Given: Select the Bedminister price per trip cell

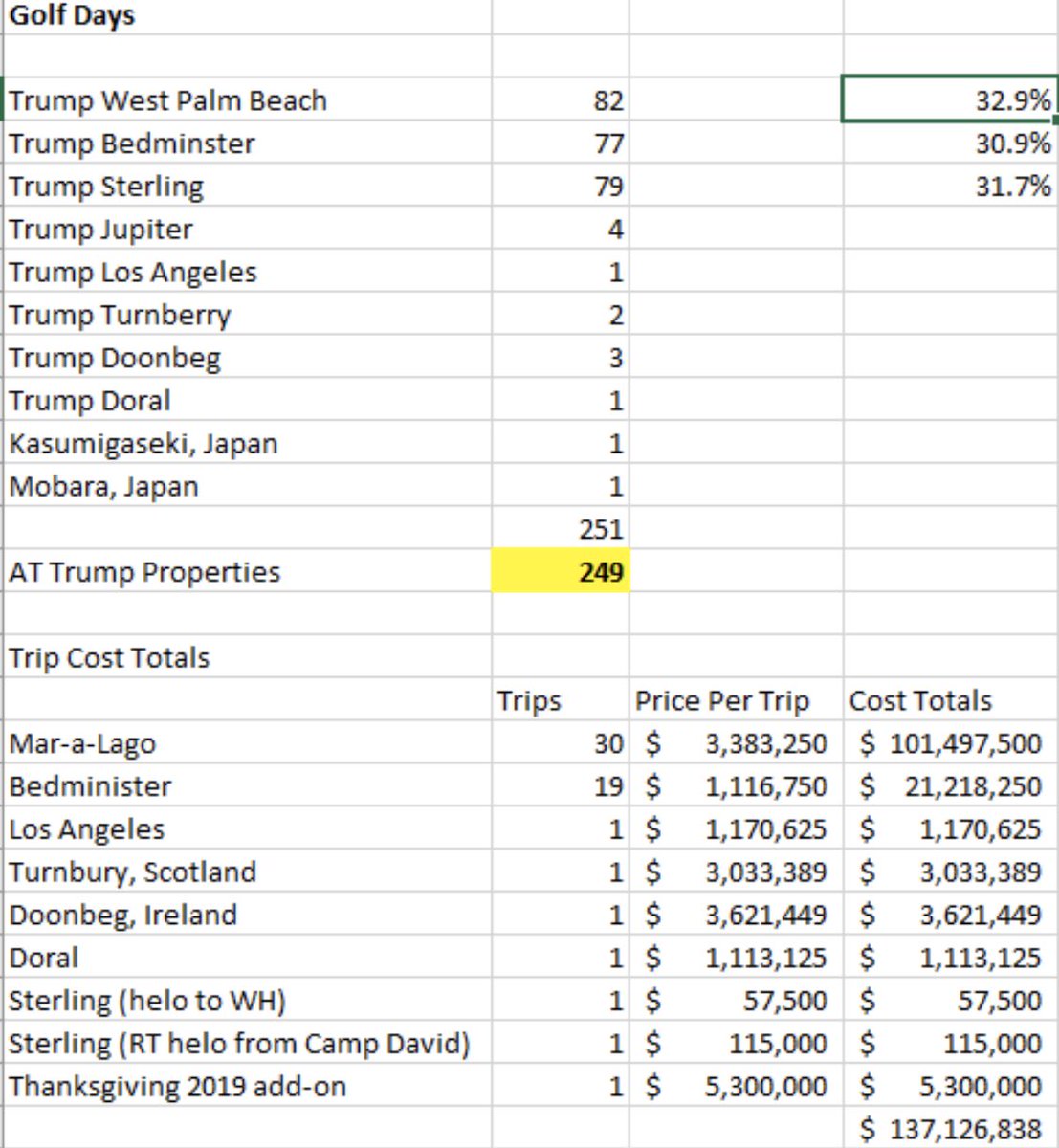Looking at the screenshot, I should (x=735, y=786).
